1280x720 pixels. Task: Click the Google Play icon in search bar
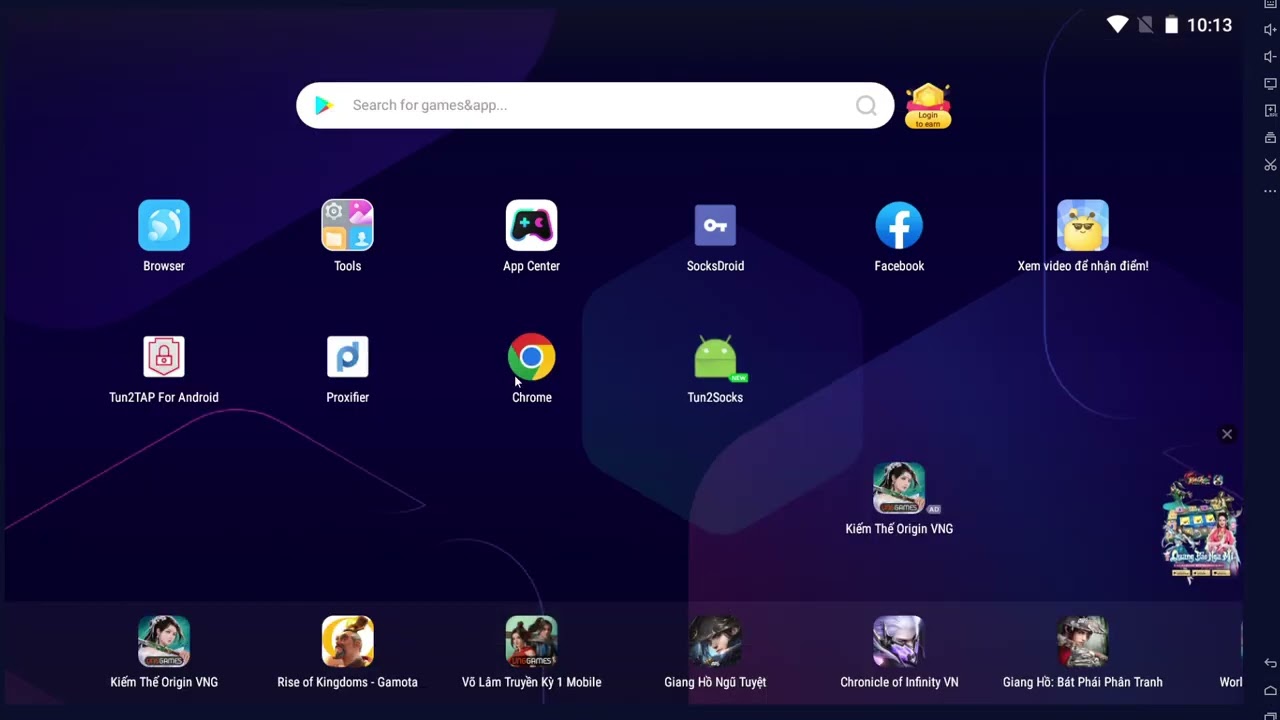324,105
